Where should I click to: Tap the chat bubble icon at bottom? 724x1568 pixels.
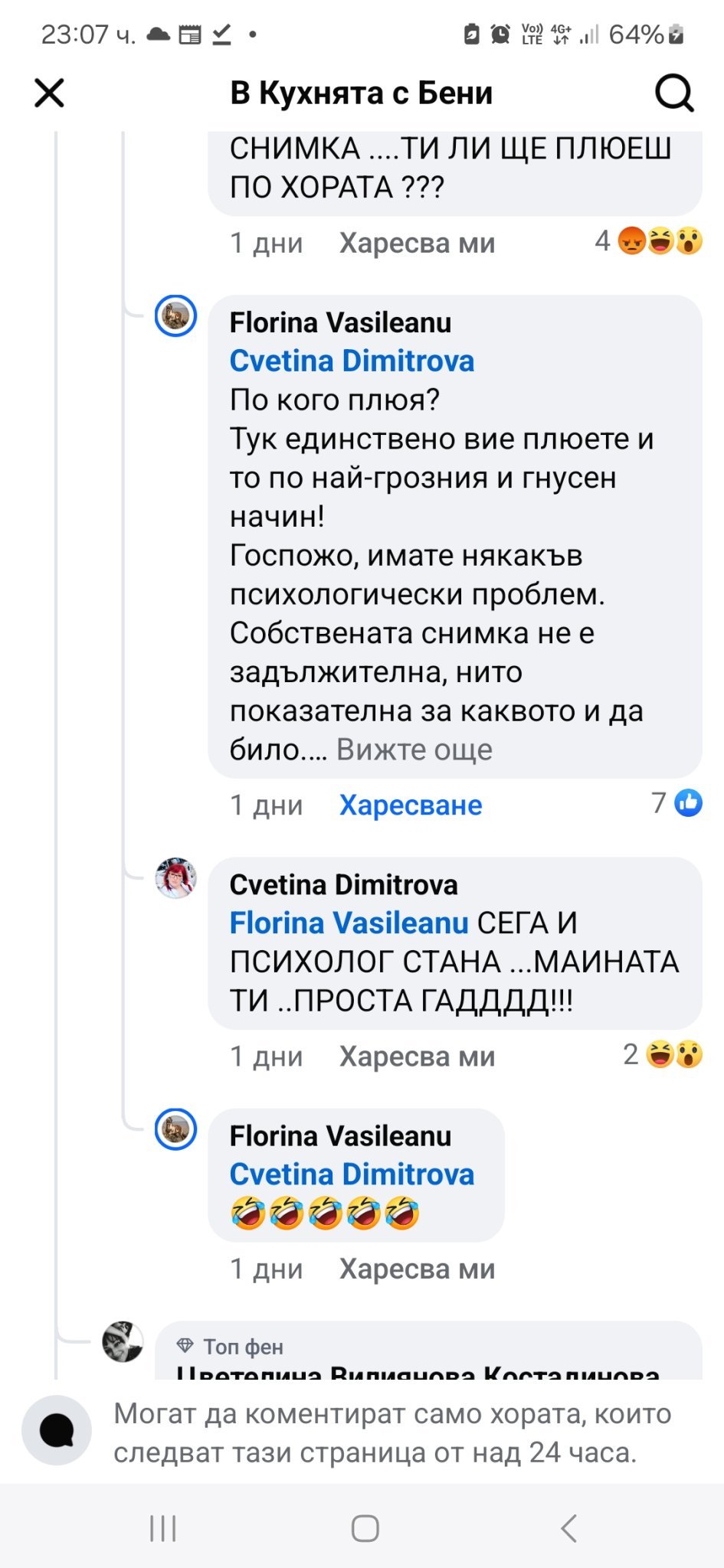click(x=57, y=1430)
